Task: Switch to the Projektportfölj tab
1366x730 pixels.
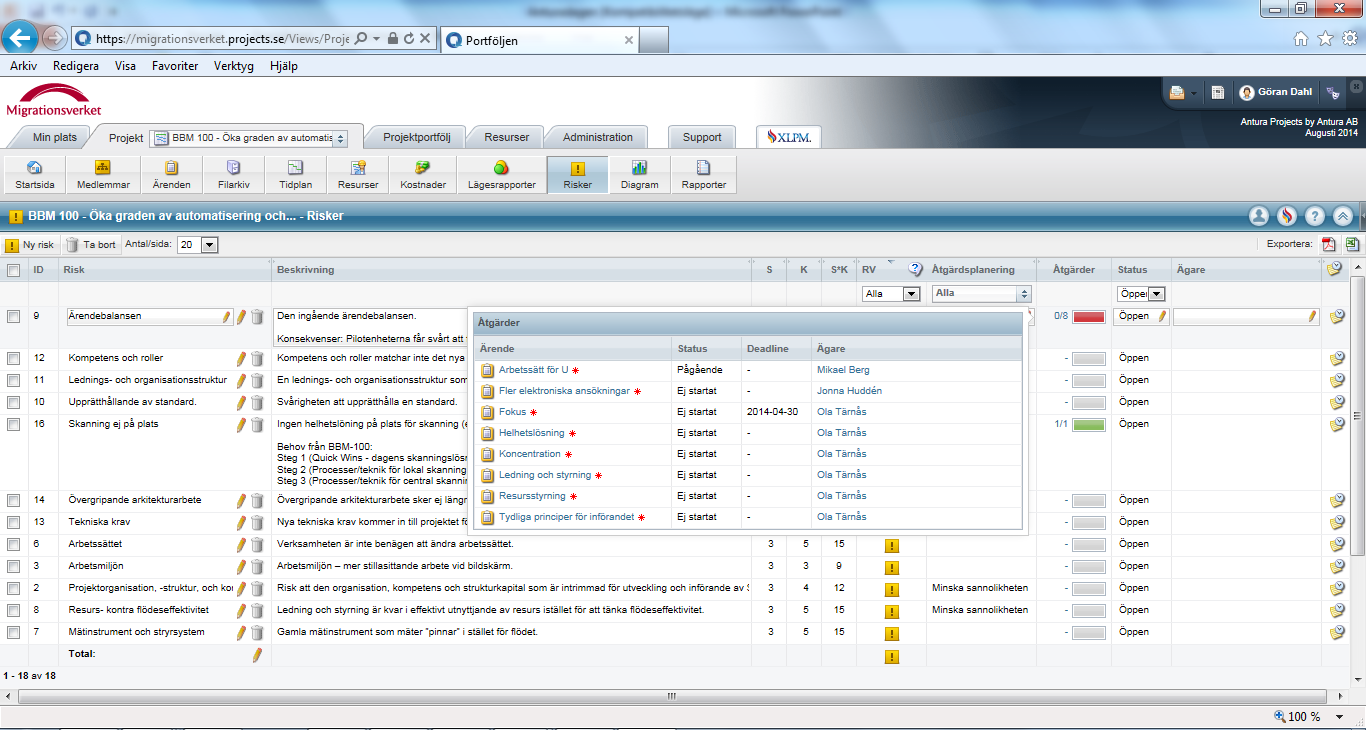Action: point(417,137)
